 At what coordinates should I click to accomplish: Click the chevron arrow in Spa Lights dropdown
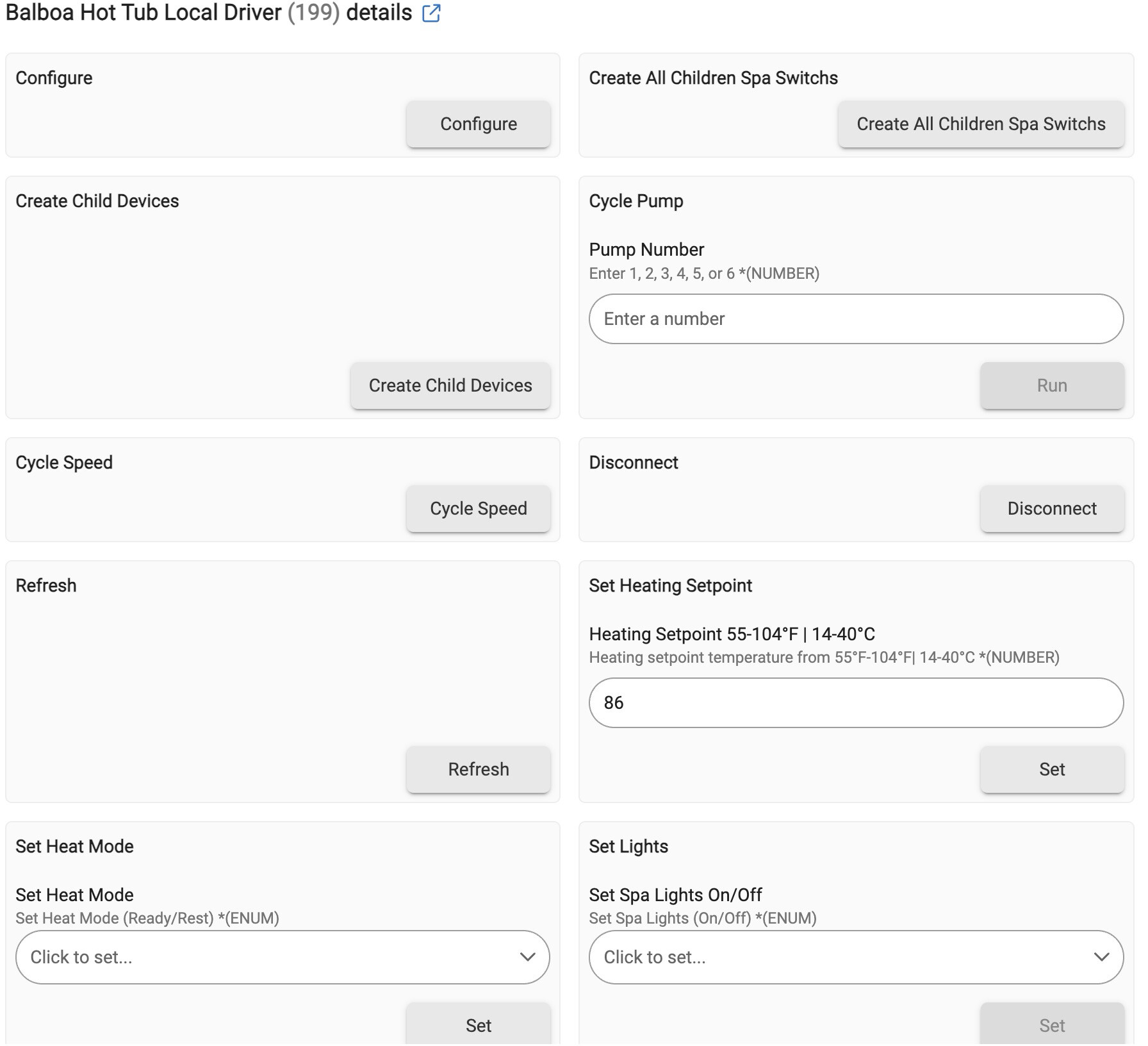click(x=1101, y=957)
